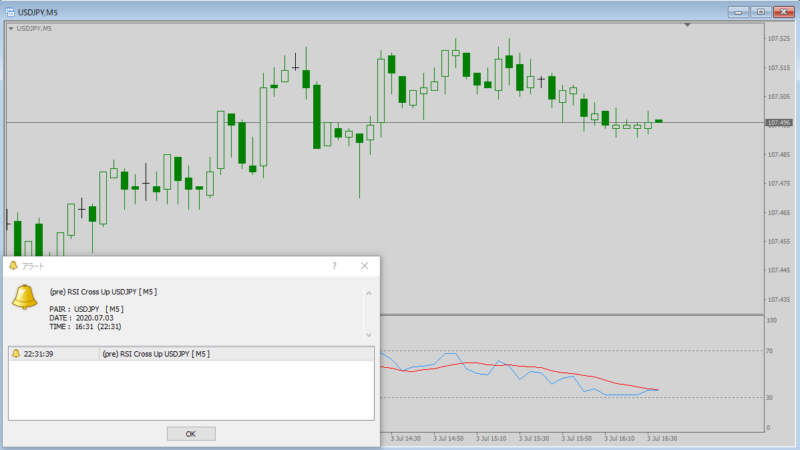Click the 107.465 price scale label

pos(779,212)
